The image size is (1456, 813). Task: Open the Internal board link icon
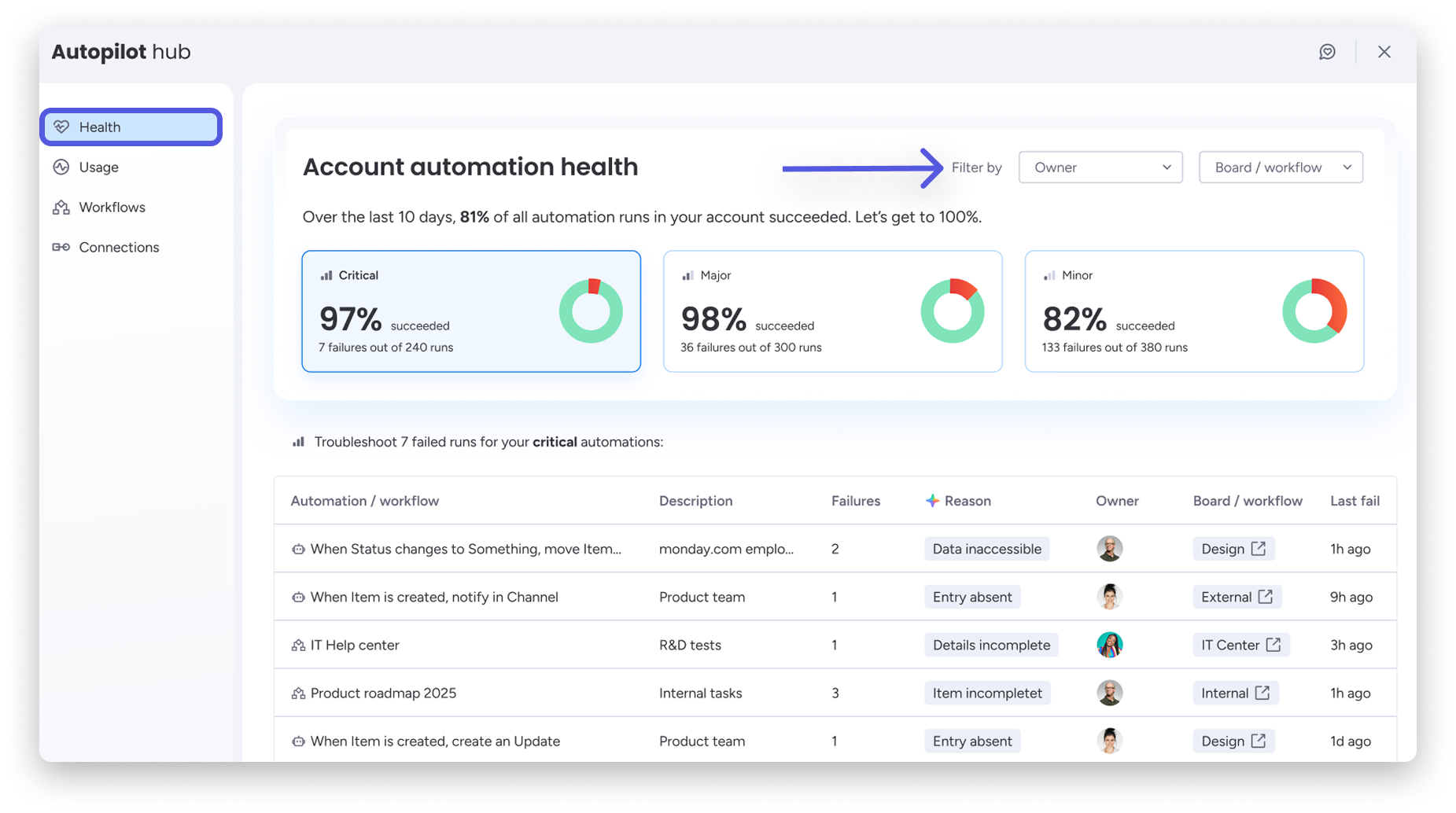[x=1262, y=693]
